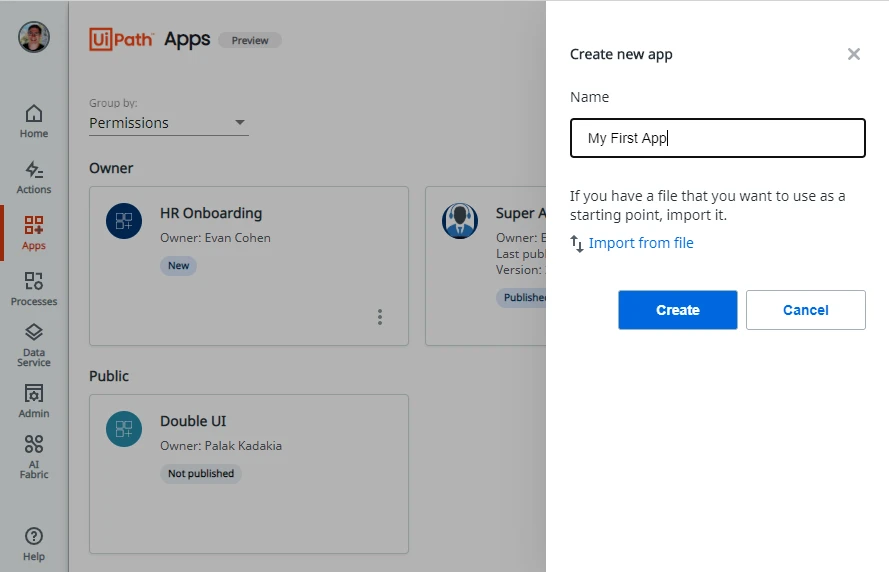Close the Create new app panel
Image resolution: width=890 pixels, height=572 pixels.
[854, 54]
